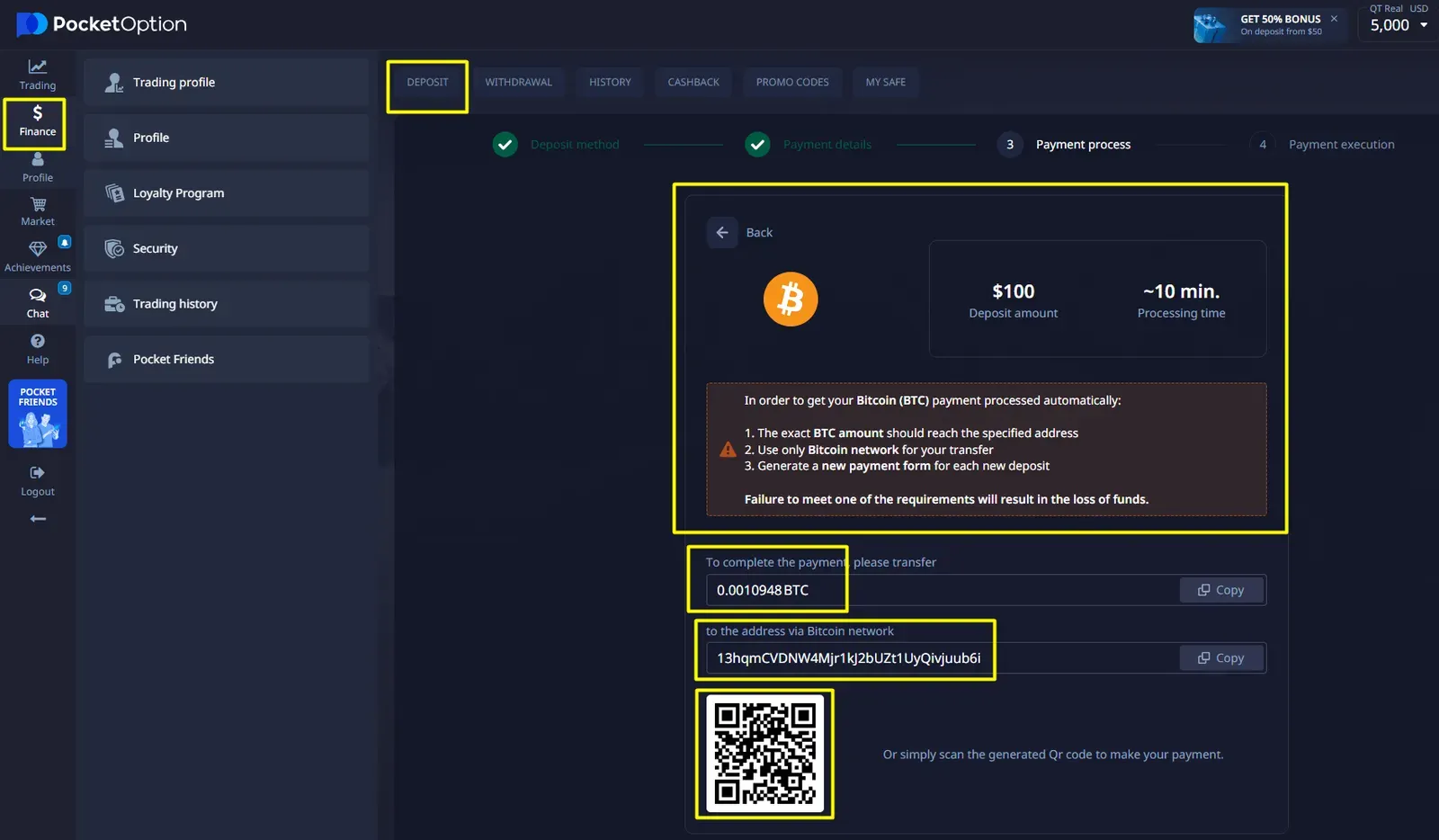
Task: Open the Trading chart icon in sidebar
Action: pyautogui.click(x=37, y=67)
